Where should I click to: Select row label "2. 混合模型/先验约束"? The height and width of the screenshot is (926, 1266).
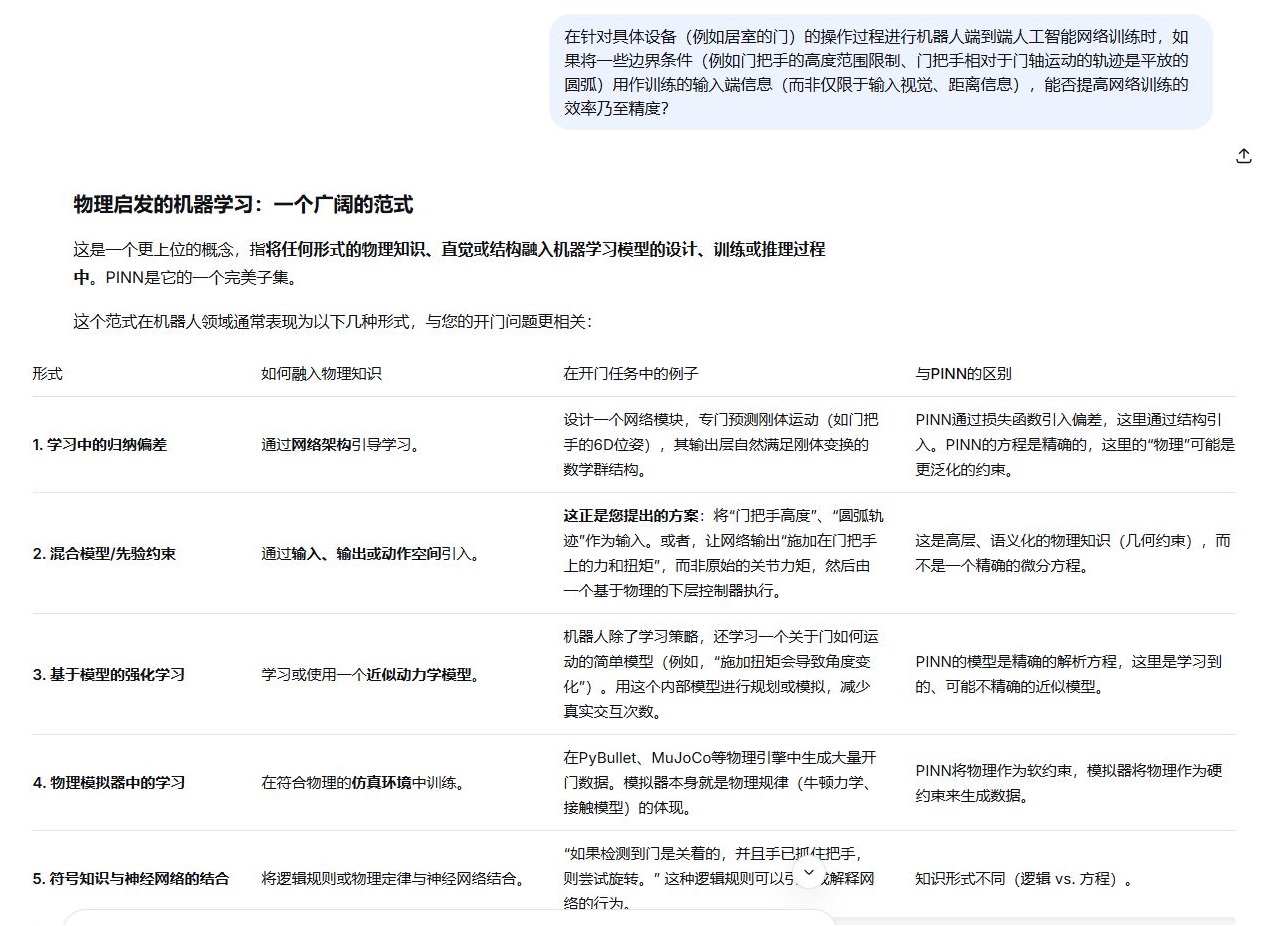pos(104,553)
